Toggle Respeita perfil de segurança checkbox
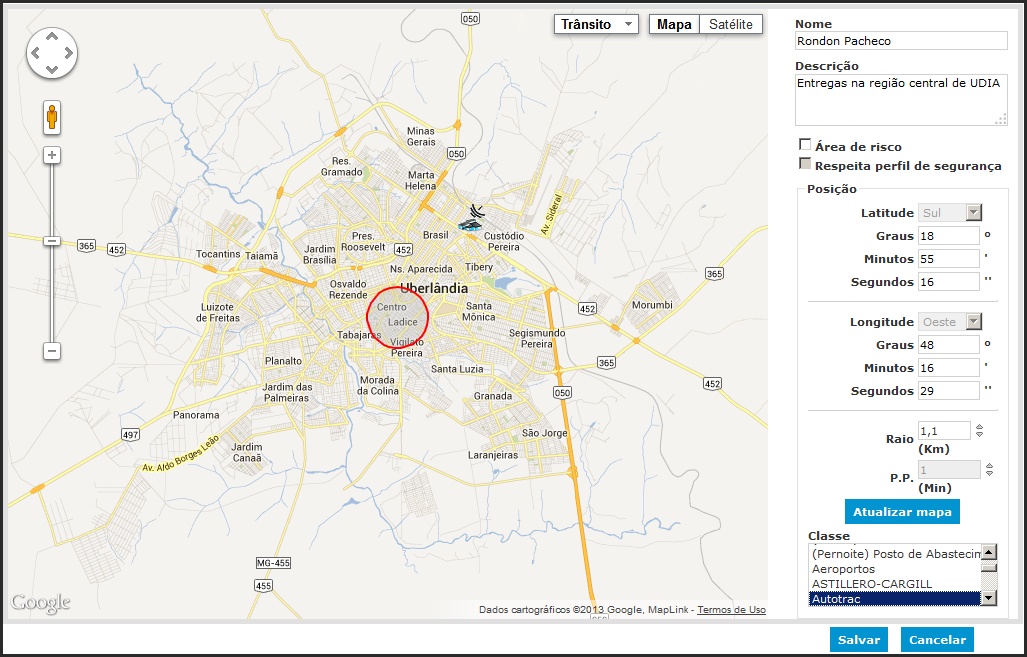The width and height of the screenshot is (1027, 657). coord(805,163)
